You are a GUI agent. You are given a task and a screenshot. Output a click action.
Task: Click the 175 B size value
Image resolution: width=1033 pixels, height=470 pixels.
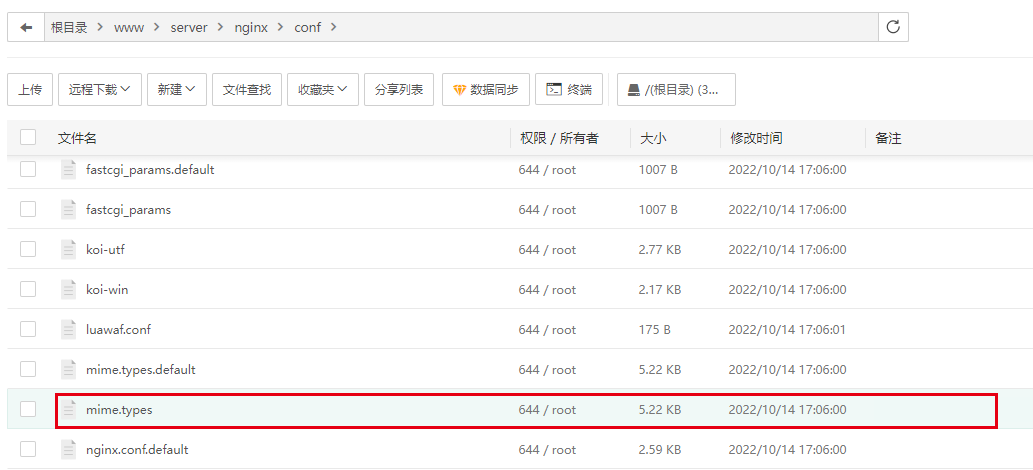click(x=654, y=330)
